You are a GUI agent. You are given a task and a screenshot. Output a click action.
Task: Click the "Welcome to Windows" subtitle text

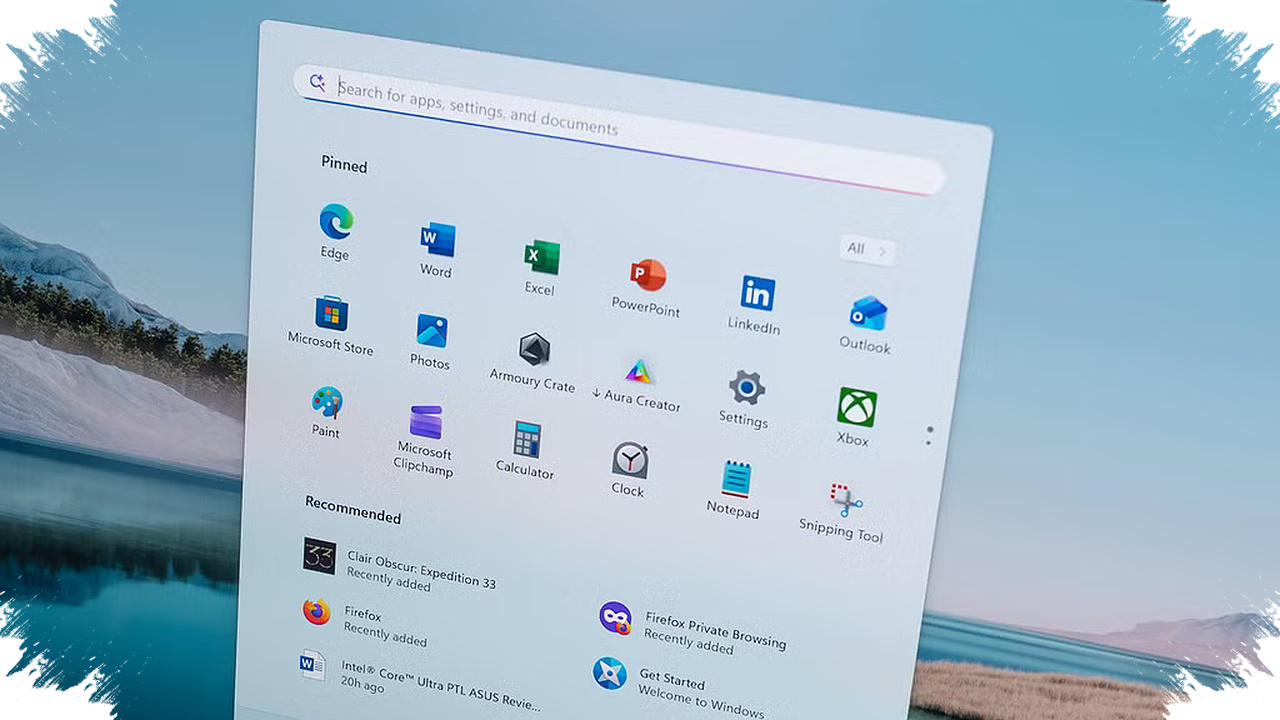(702, 703)
